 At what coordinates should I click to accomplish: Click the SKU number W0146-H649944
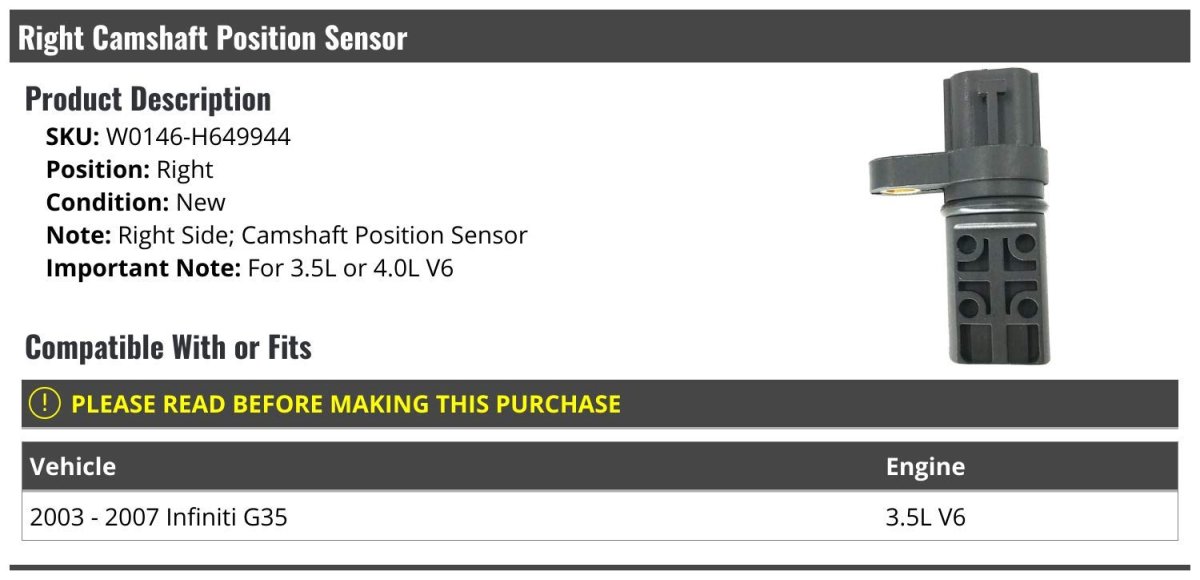[x=198, y=137]
